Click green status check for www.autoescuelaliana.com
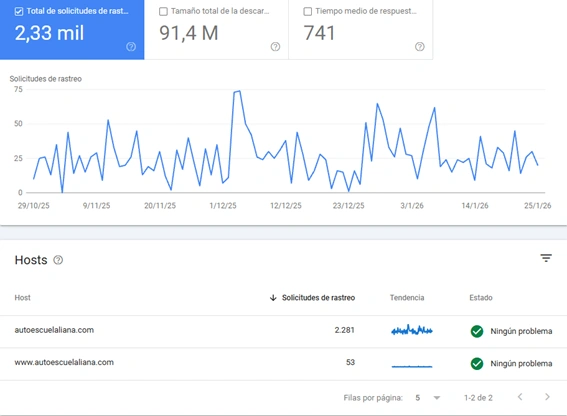 pos(477,364)
